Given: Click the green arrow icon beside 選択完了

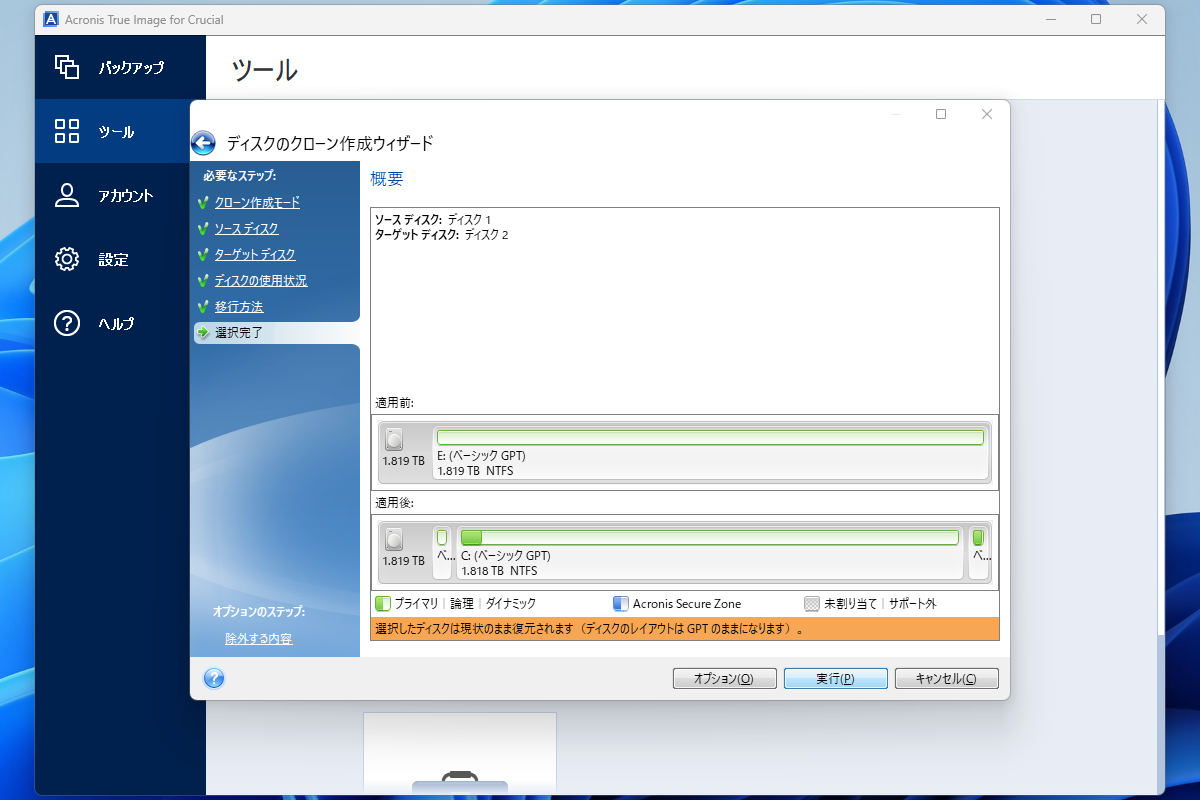Looking at the screenshot, I should pyautogui.click(x=203, y=333).
